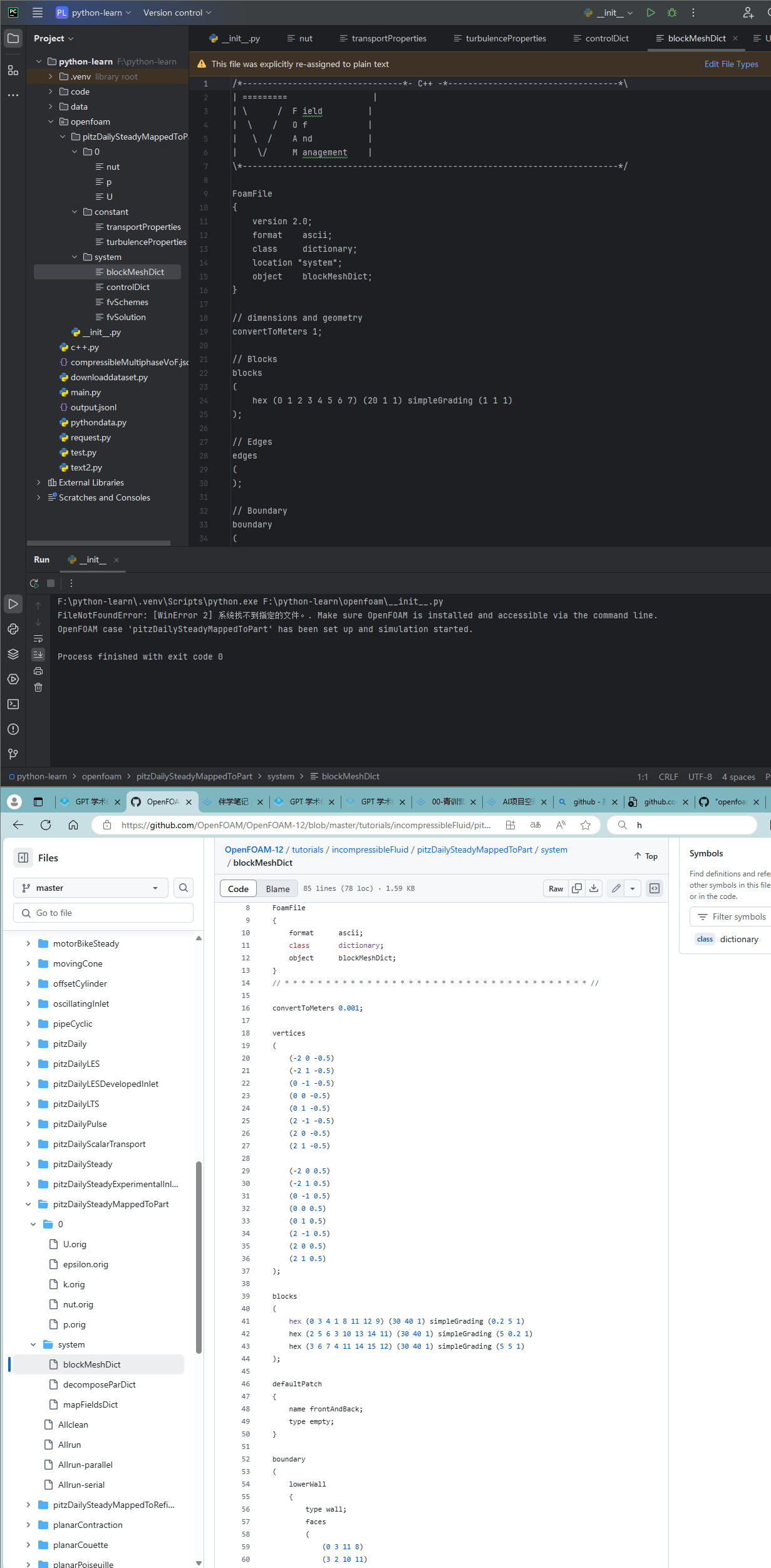
Task: Open more edit options dropdown beside pencil
Action: (633, 888)
